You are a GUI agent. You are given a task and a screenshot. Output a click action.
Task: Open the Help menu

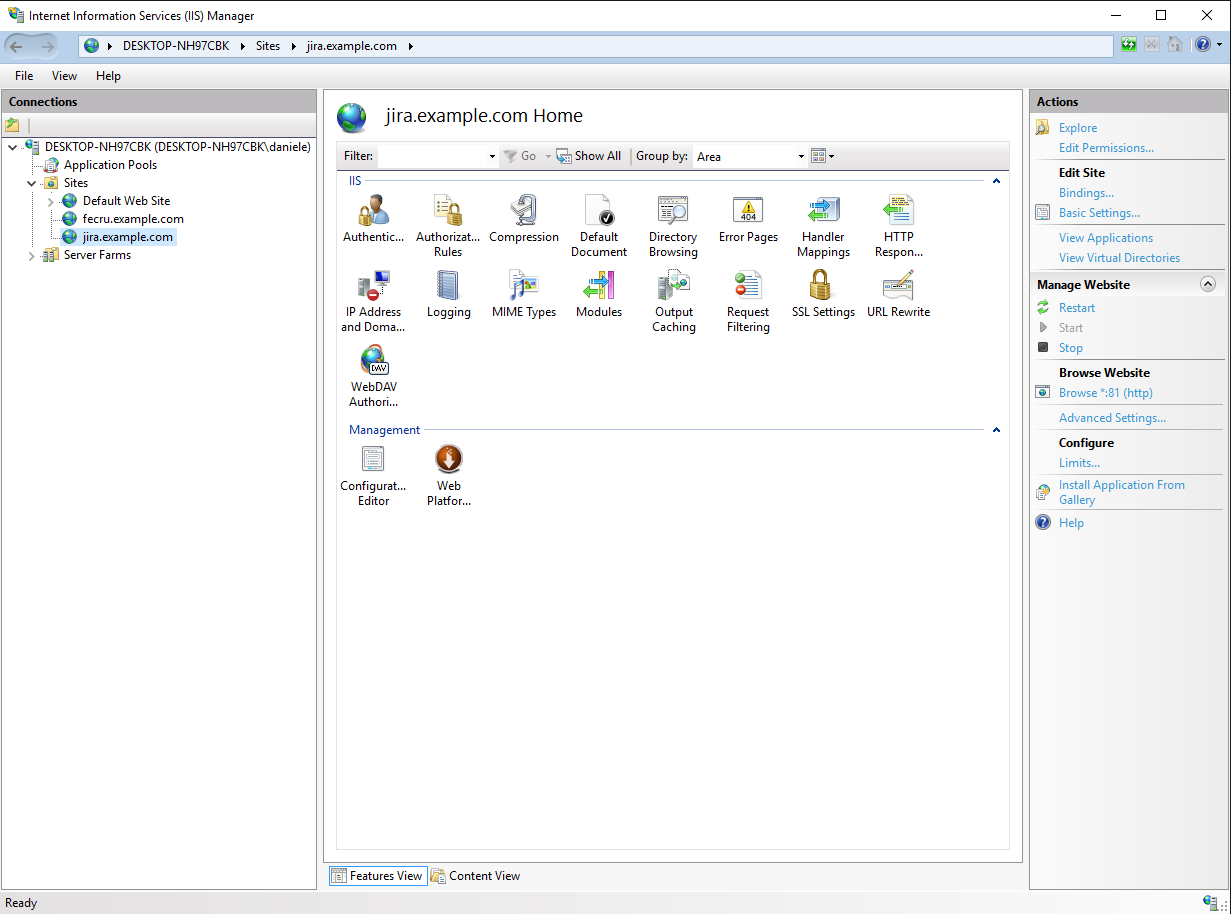(x=108, y=76)
